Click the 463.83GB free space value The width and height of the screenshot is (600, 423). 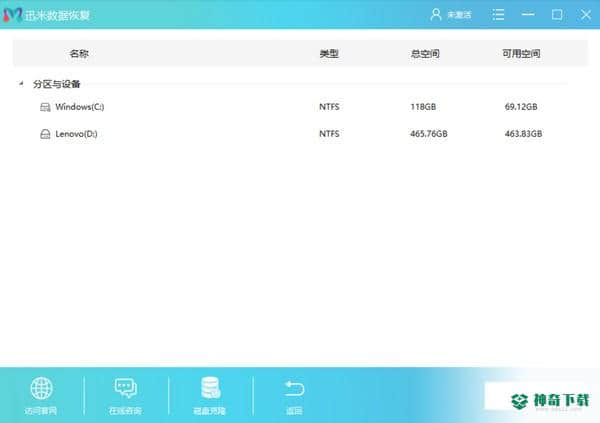point(523,134)
